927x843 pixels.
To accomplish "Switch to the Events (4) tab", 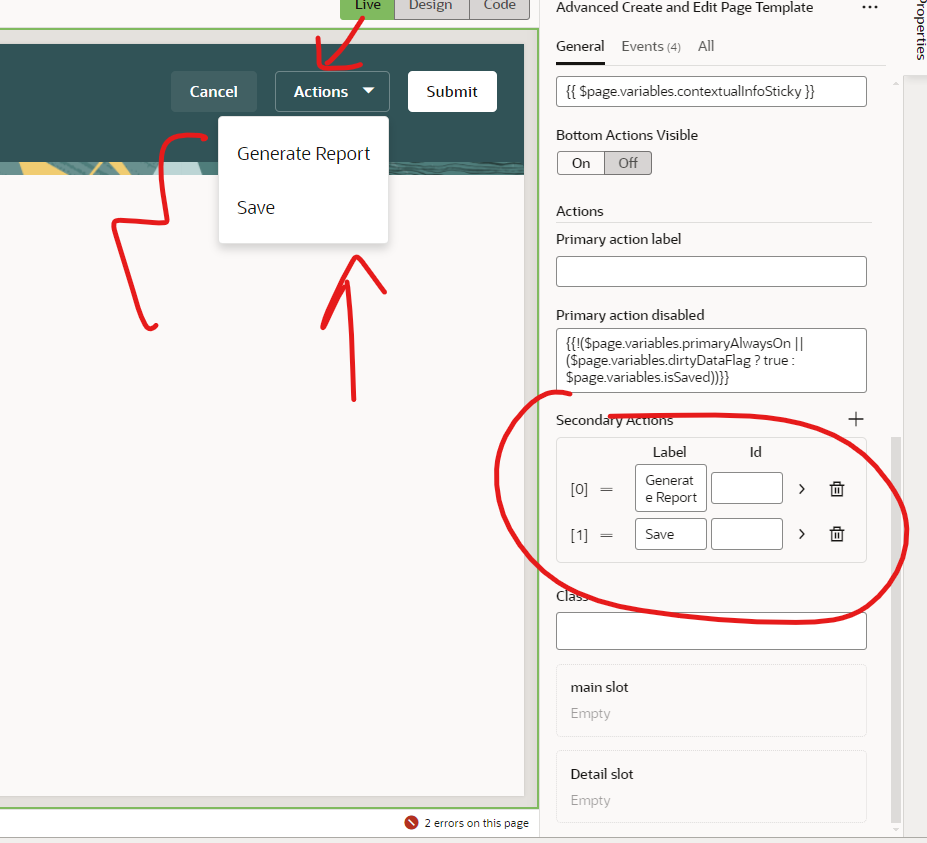I will click(x=650, y=46).
